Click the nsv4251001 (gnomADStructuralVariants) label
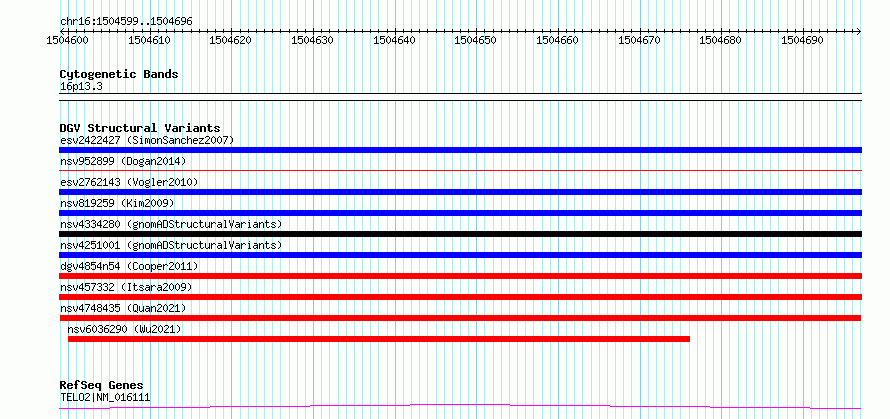This screenshot has height=419, width=890. coord(171,245)
